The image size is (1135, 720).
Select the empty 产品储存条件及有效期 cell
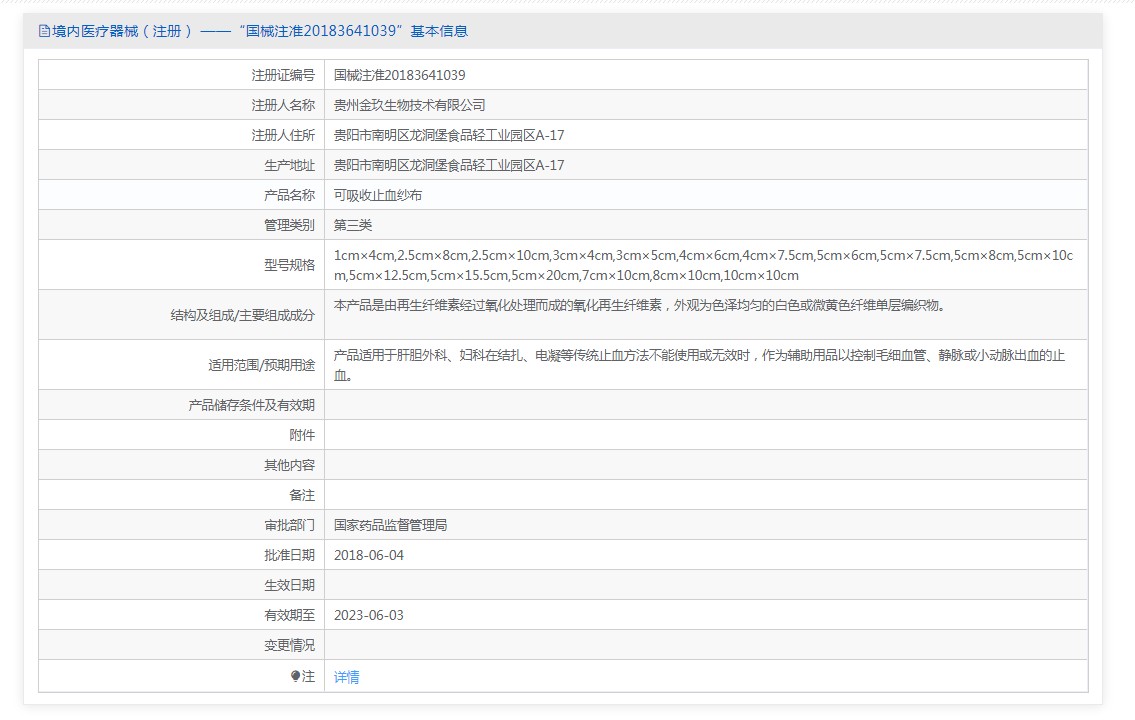[x=700, y=404]
